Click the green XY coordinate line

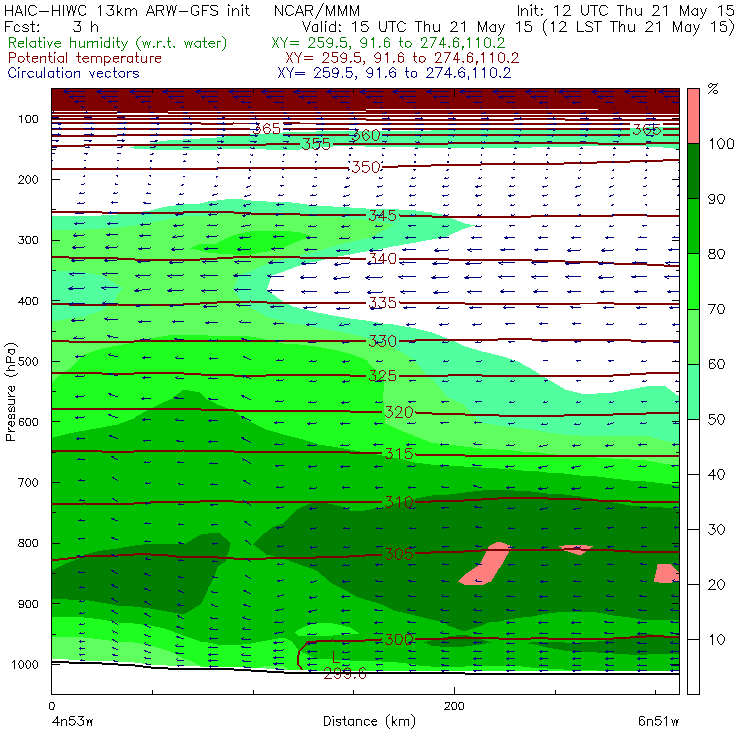pos(388,43)
